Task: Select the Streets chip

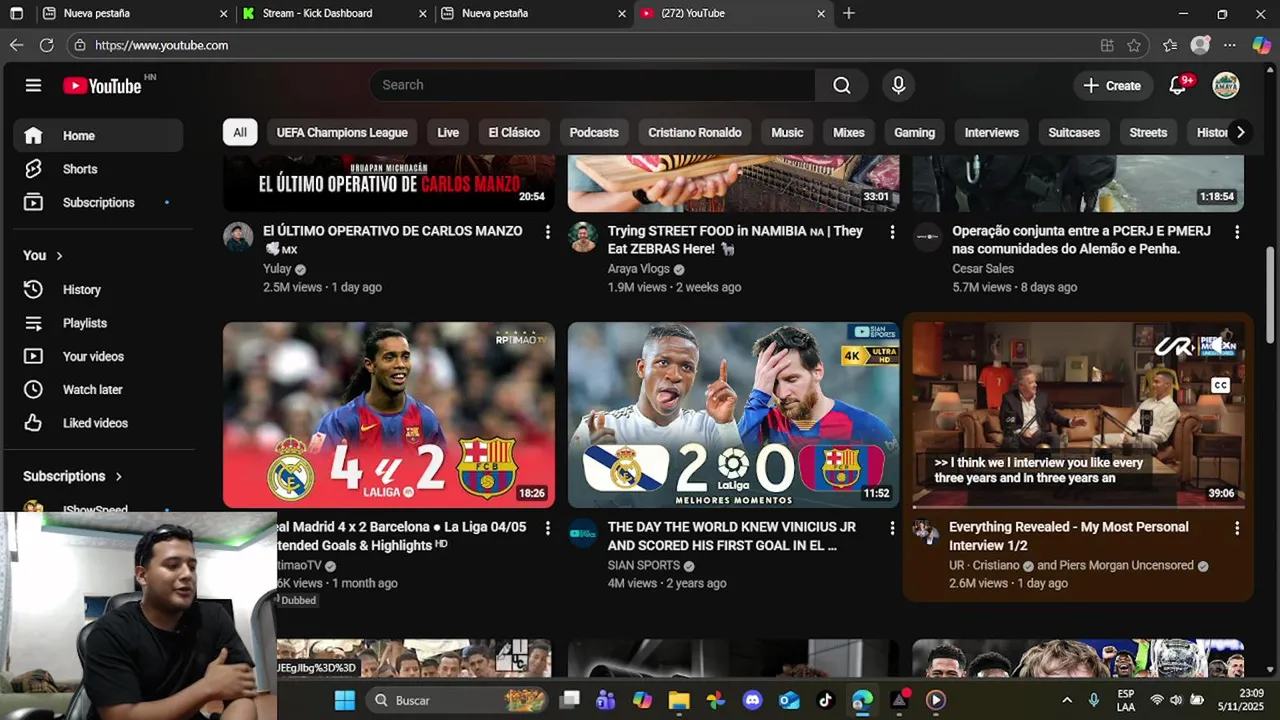Action: click(x=1148, y=132)
